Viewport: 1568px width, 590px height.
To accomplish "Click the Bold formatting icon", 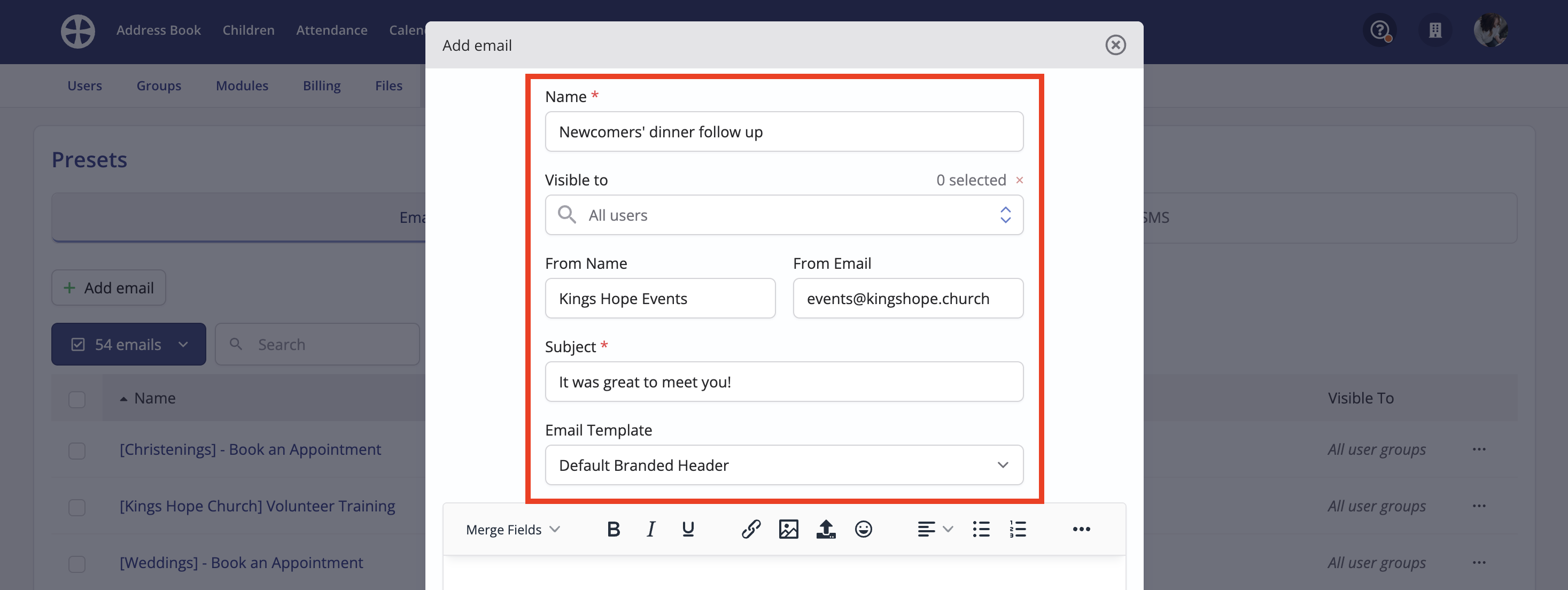I will pos(614,529).
